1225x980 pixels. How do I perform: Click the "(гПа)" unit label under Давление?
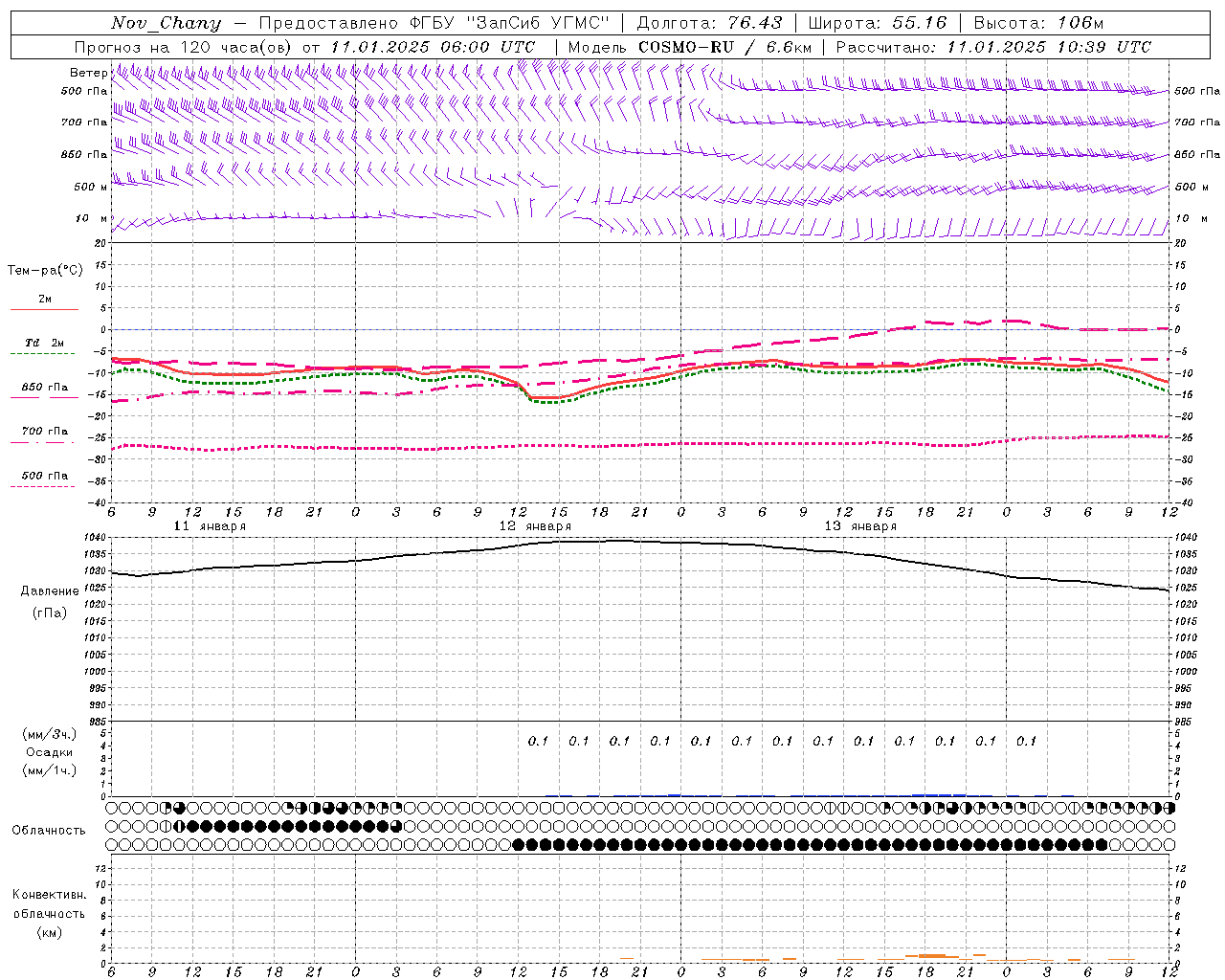[x=50, y=612]
